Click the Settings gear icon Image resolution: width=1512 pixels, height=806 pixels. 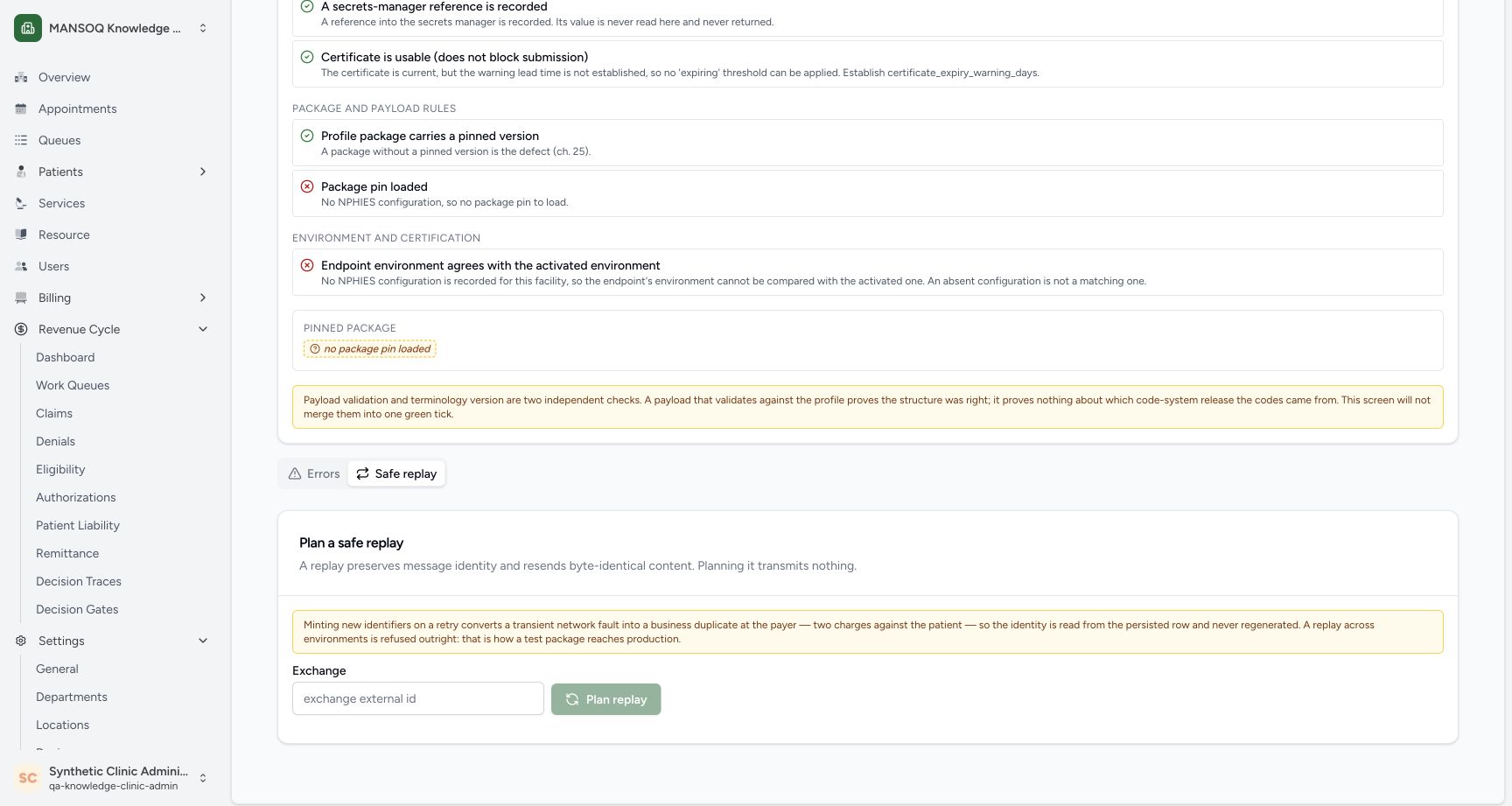click(21, 641)
